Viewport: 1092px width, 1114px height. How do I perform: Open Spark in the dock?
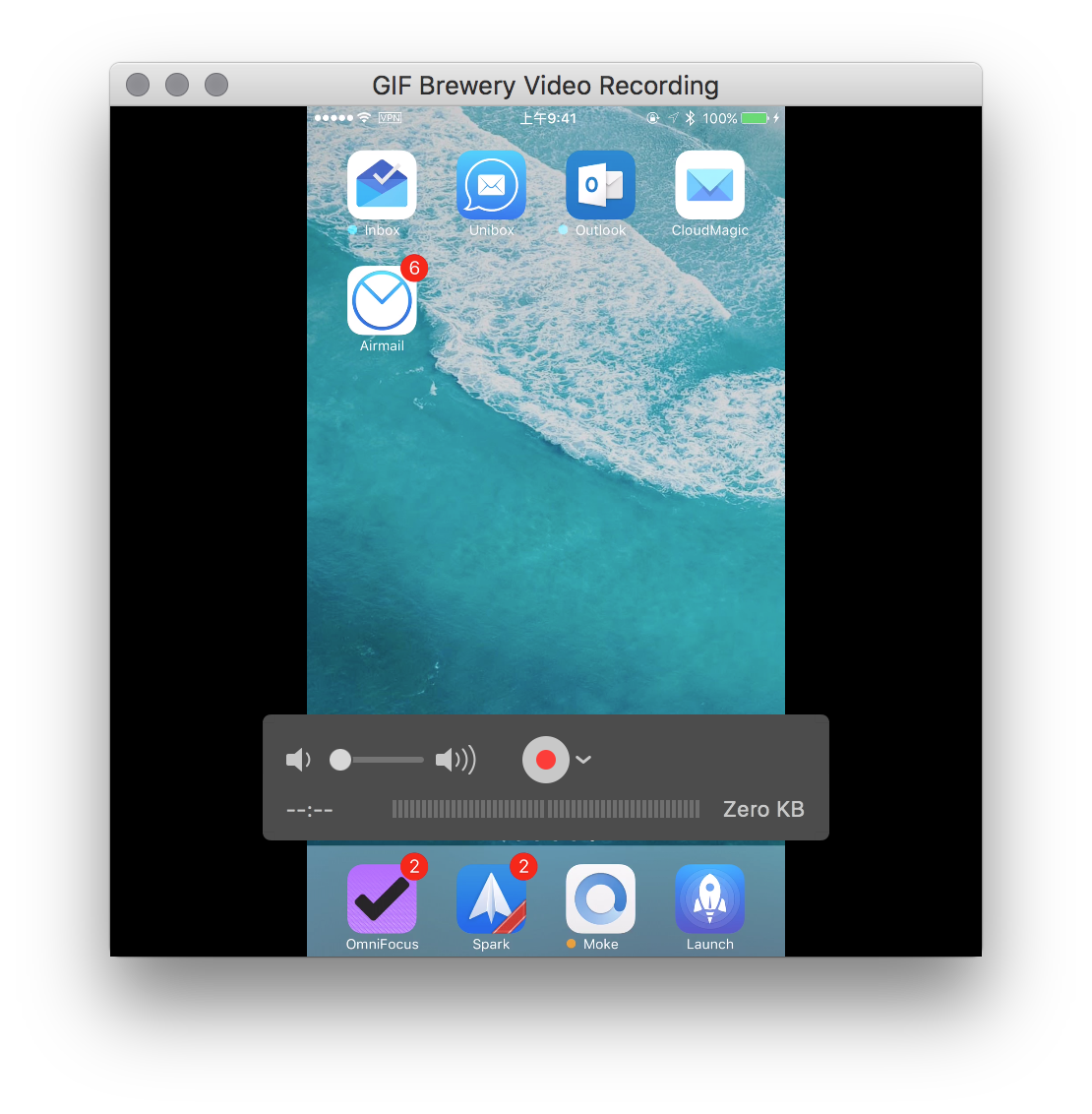pyautogui.click(x=491, y=898)
